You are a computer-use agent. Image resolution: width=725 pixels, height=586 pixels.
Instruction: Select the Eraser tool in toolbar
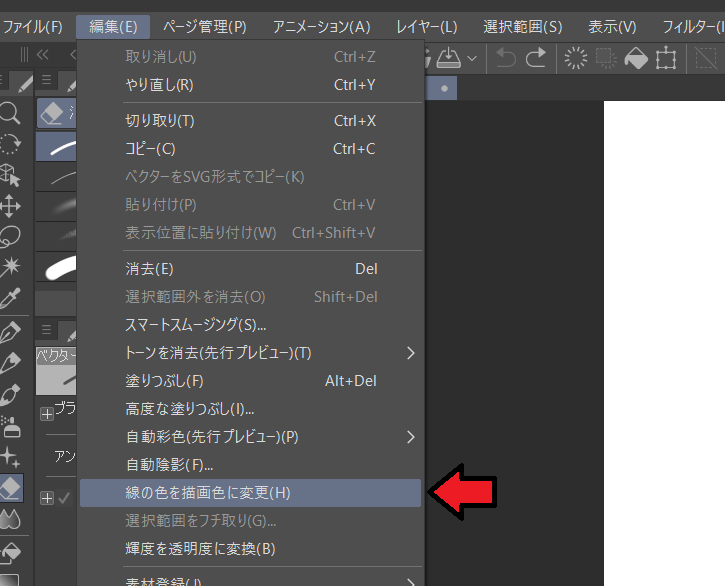pyautogui.click(x=10, y=488)
